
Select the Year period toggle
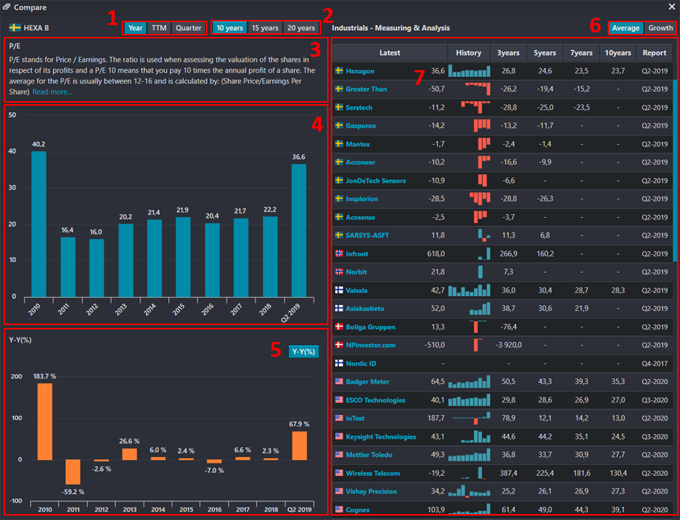[135, 28]
